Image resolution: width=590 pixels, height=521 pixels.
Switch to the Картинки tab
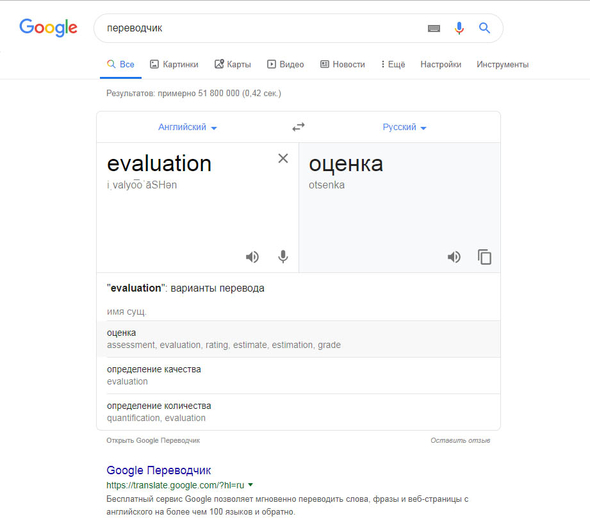[x=174, y=64]
